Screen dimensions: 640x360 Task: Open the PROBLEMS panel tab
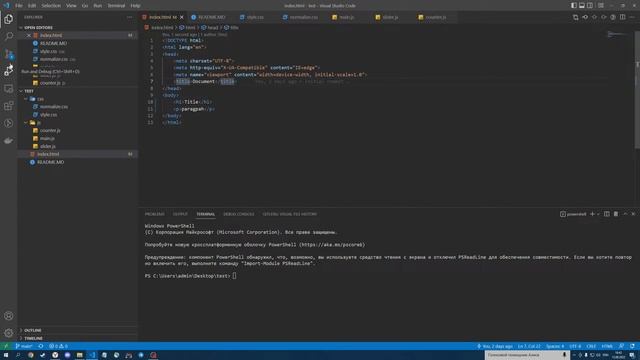click(x=154, y=214)
